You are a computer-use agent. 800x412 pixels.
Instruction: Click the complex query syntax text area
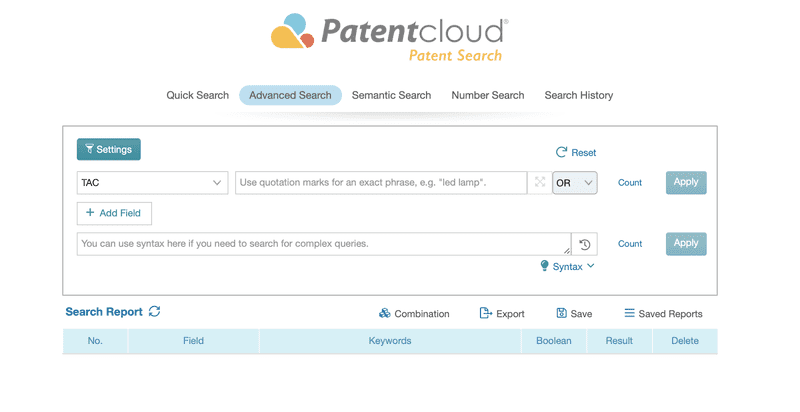(x=324, y=244)
